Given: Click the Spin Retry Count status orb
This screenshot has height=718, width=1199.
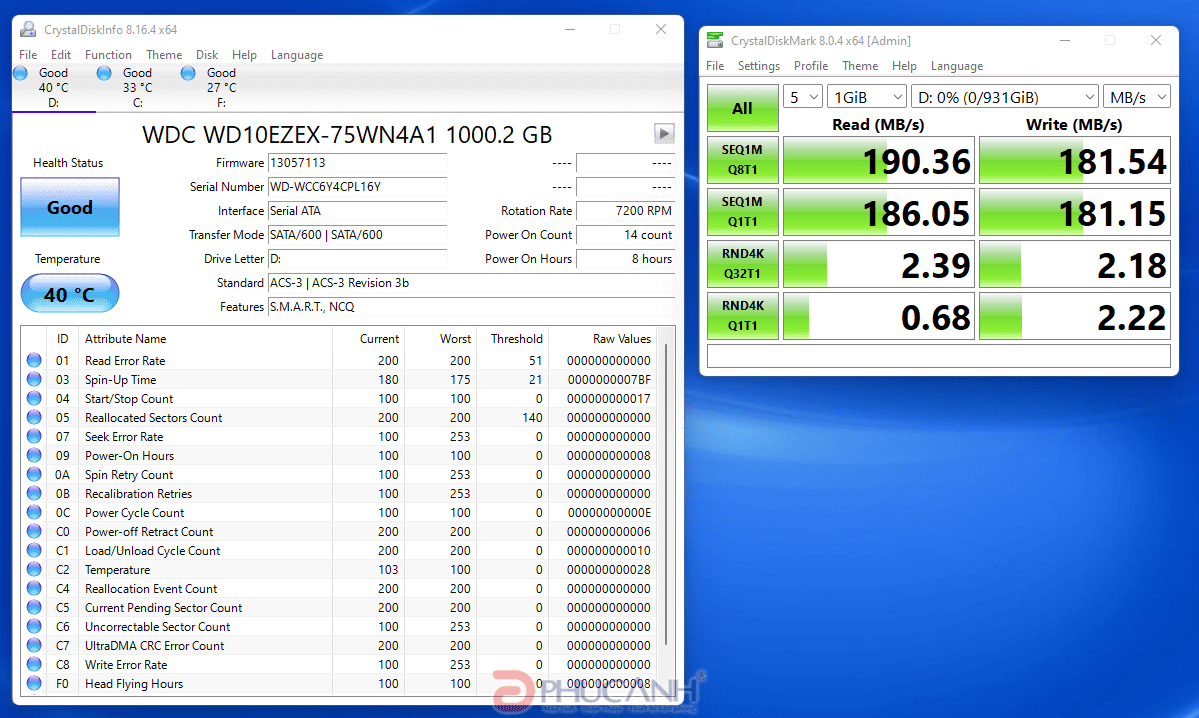Looking at the screenshot, I should [34, 474].
